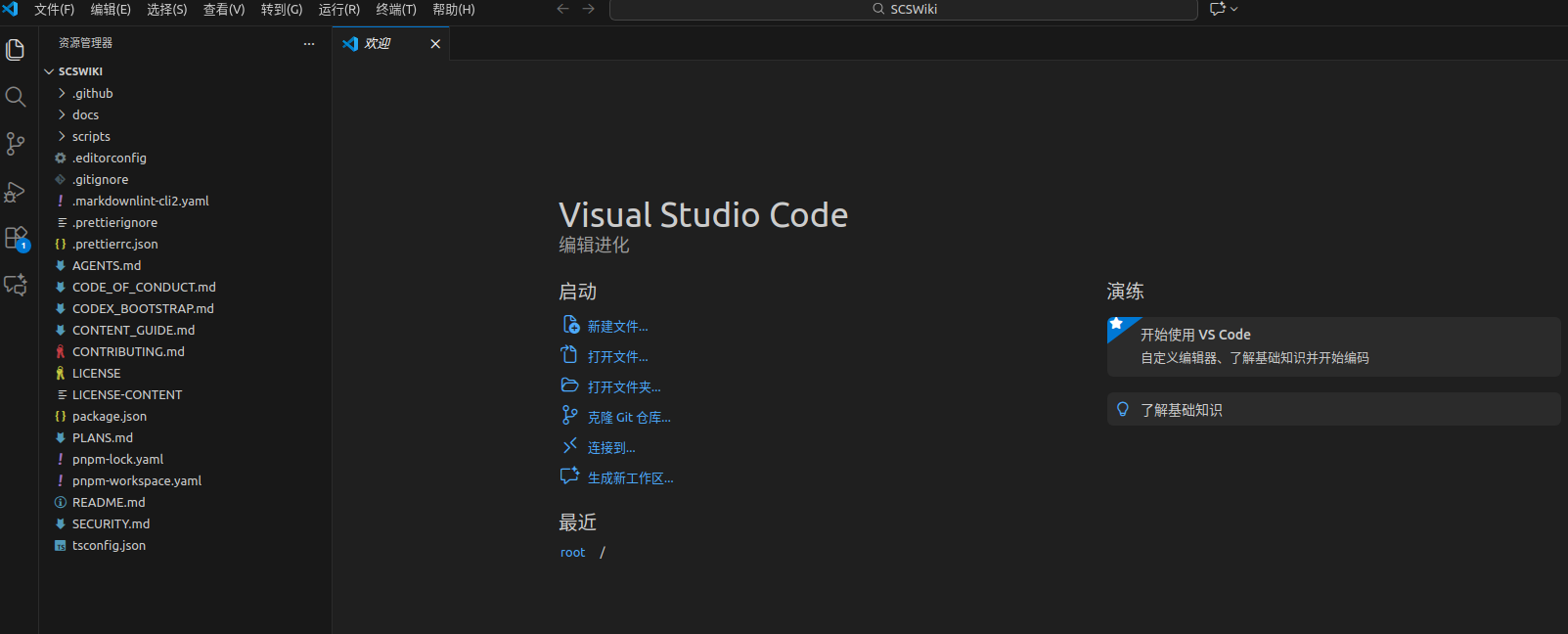Viewport: 1568px width, 634px height.
Task: Open the 开始使用 VS Code walkthrough
Action: pos(1333,346)
